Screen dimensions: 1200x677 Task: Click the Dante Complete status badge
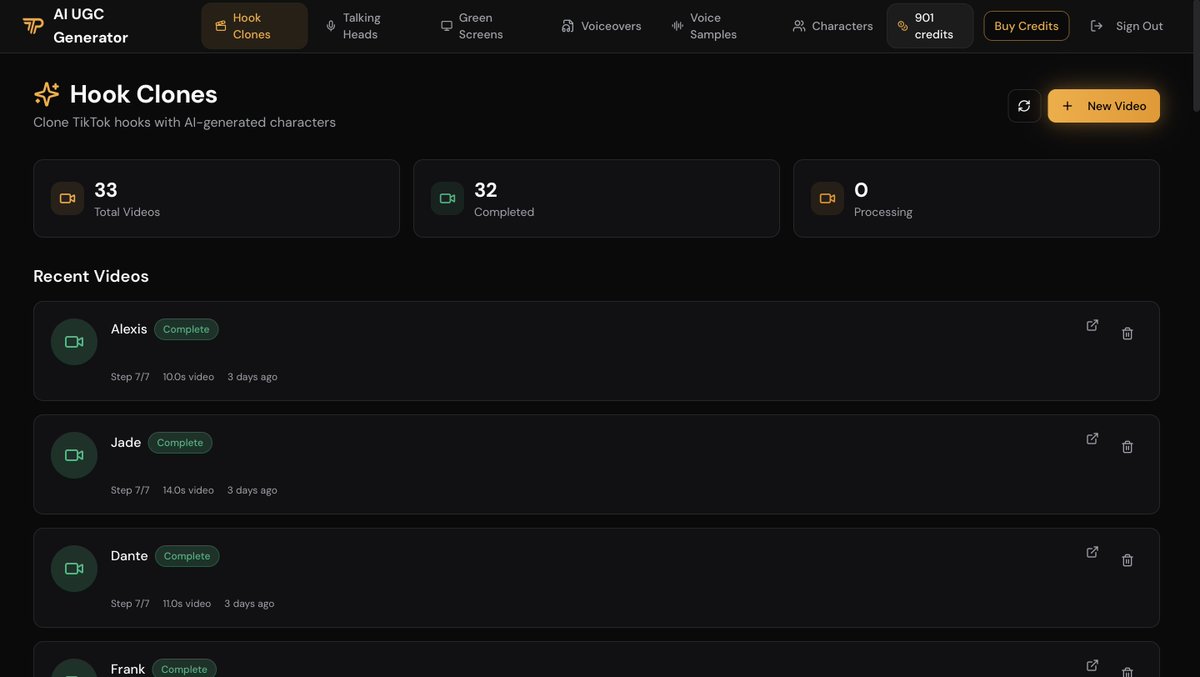tap(187, 556)
